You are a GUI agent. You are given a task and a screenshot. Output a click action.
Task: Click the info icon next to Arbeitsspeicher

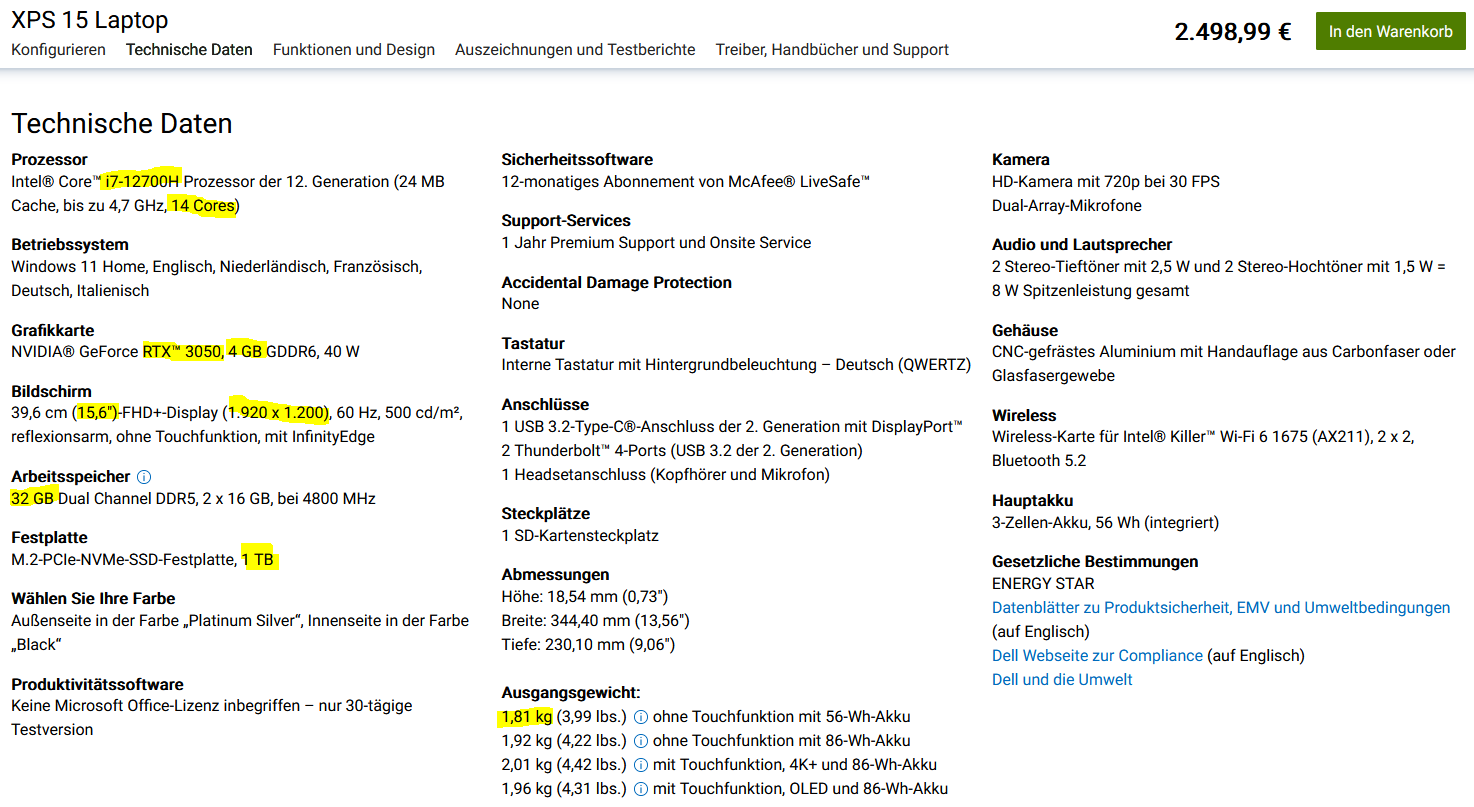pyautogui.click(x=144, y=477)
